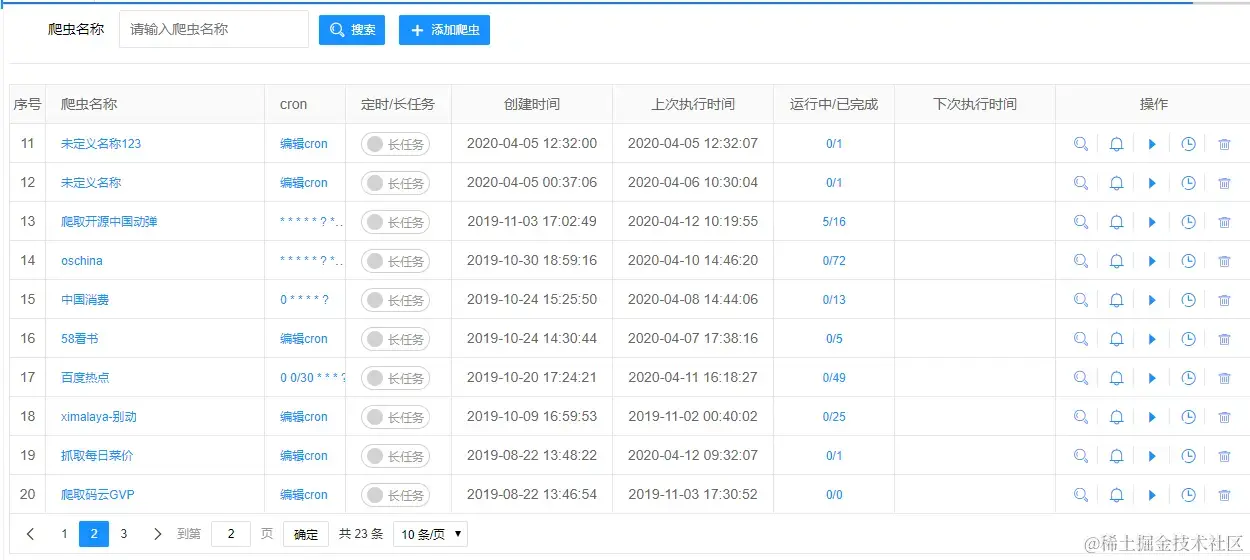Go to pagination page 3
This screenshot has height=560, width=1250.
(x=124, y=534)
